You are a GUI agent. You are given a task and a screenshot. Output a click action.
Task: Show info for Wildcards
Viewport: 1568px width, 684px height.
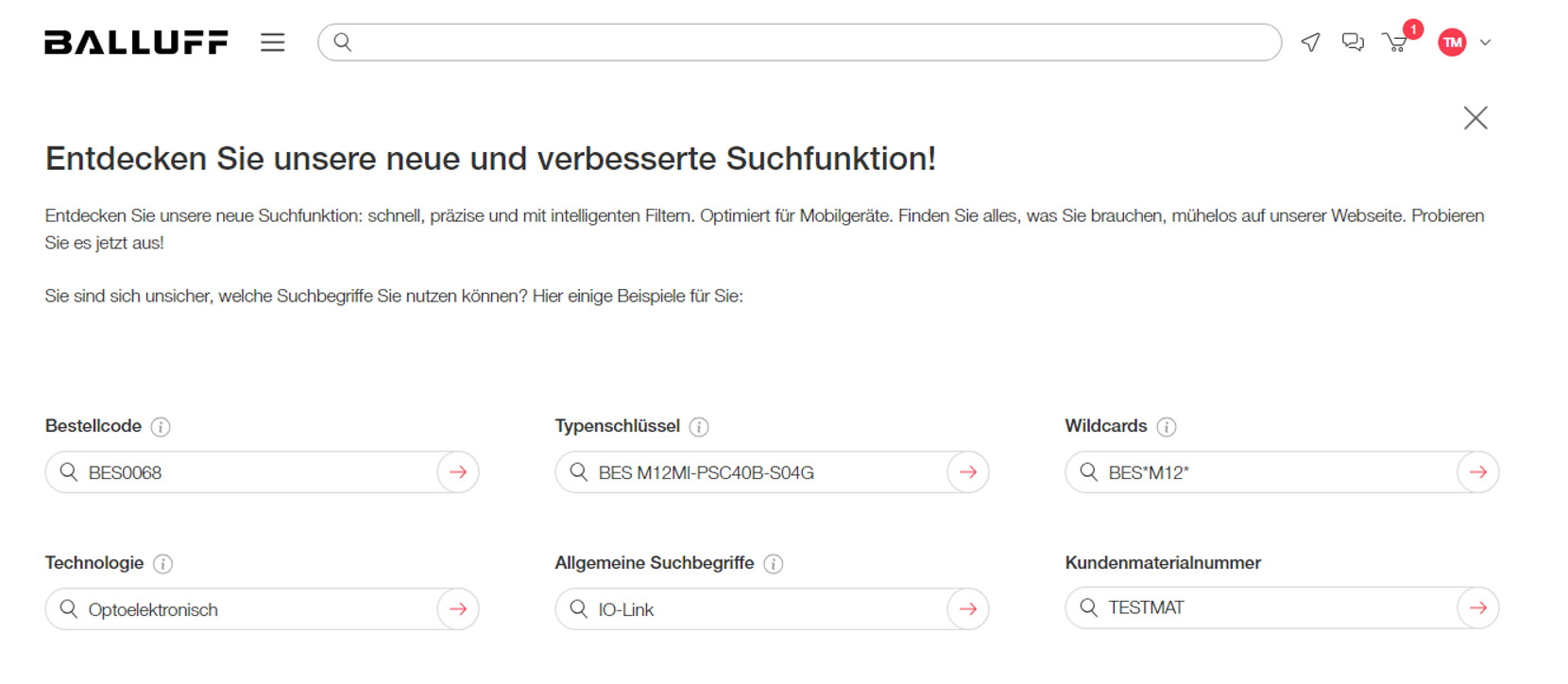pos(1167,427)
